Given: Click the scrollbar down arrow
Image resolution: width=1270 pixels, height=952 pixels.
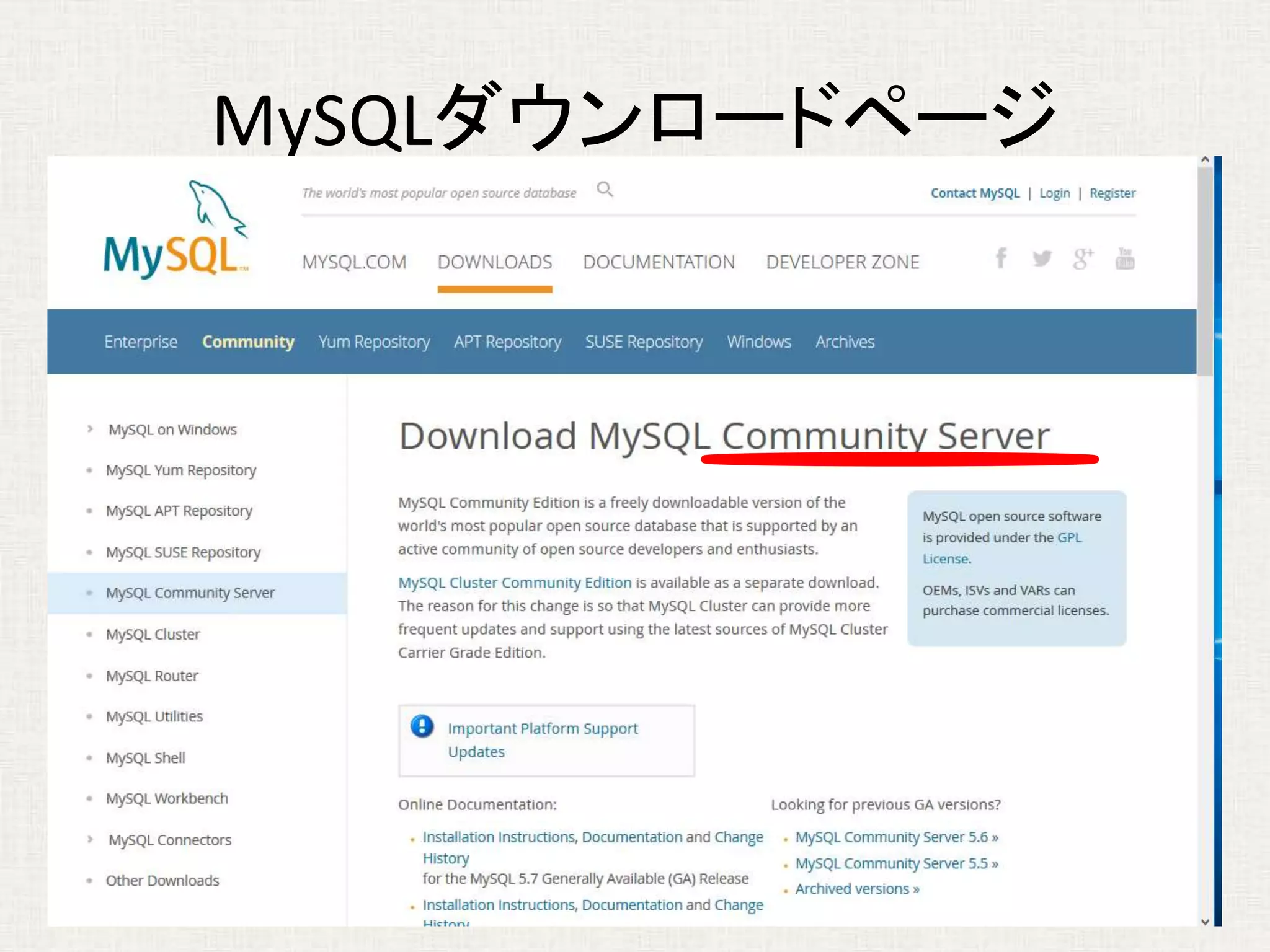Looking at the screenshot, I should click(1205, 922).
